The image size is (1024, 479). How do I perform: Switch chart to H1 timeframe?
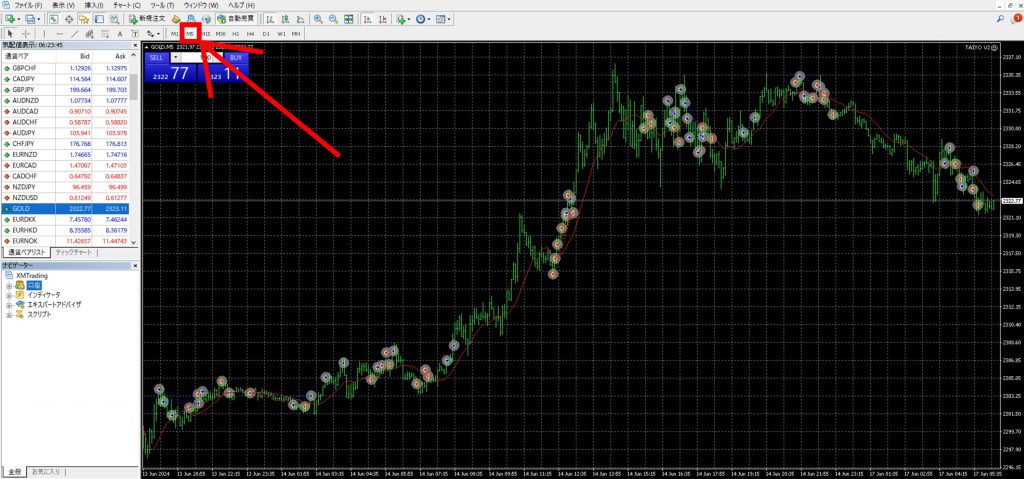[x=235, y=34]
